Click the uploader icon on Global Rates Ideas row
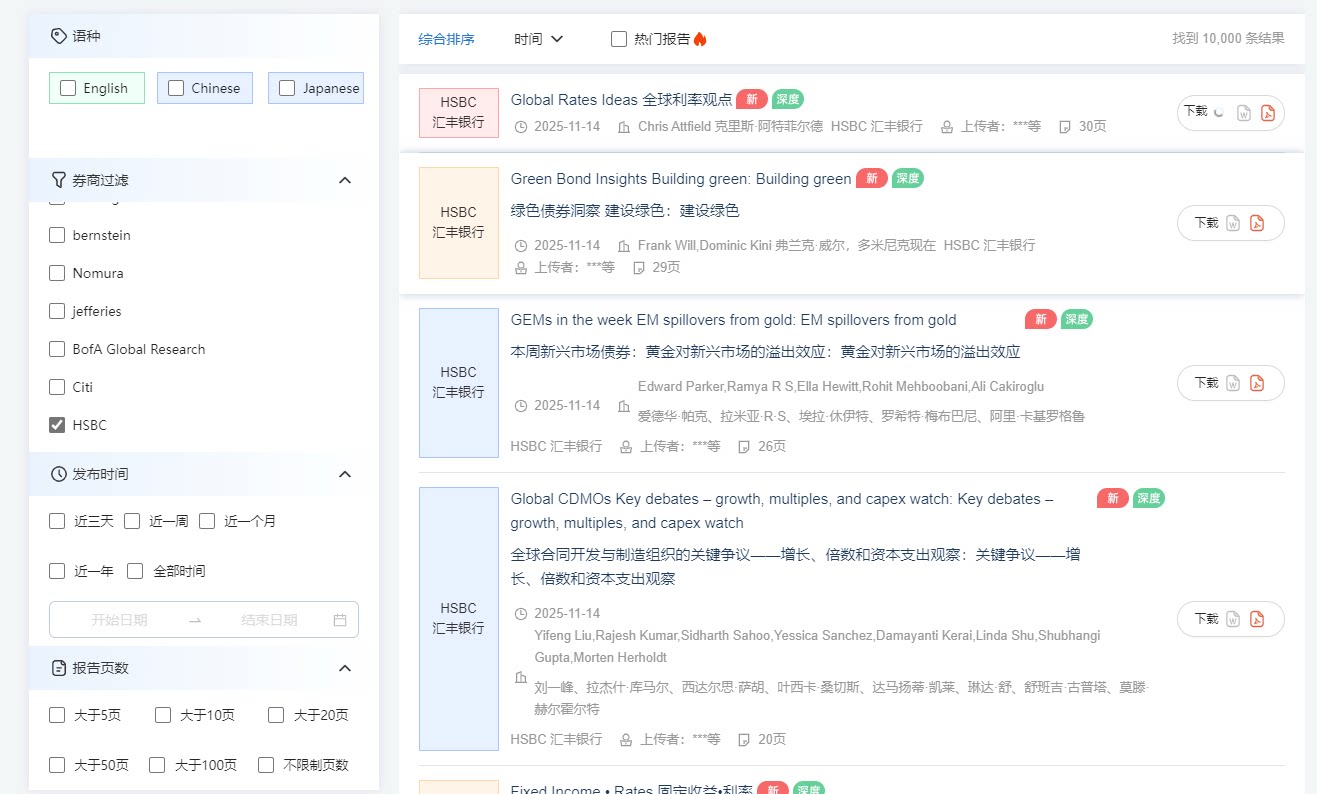This screenshot has height=794, width=1317. [947, 127]
